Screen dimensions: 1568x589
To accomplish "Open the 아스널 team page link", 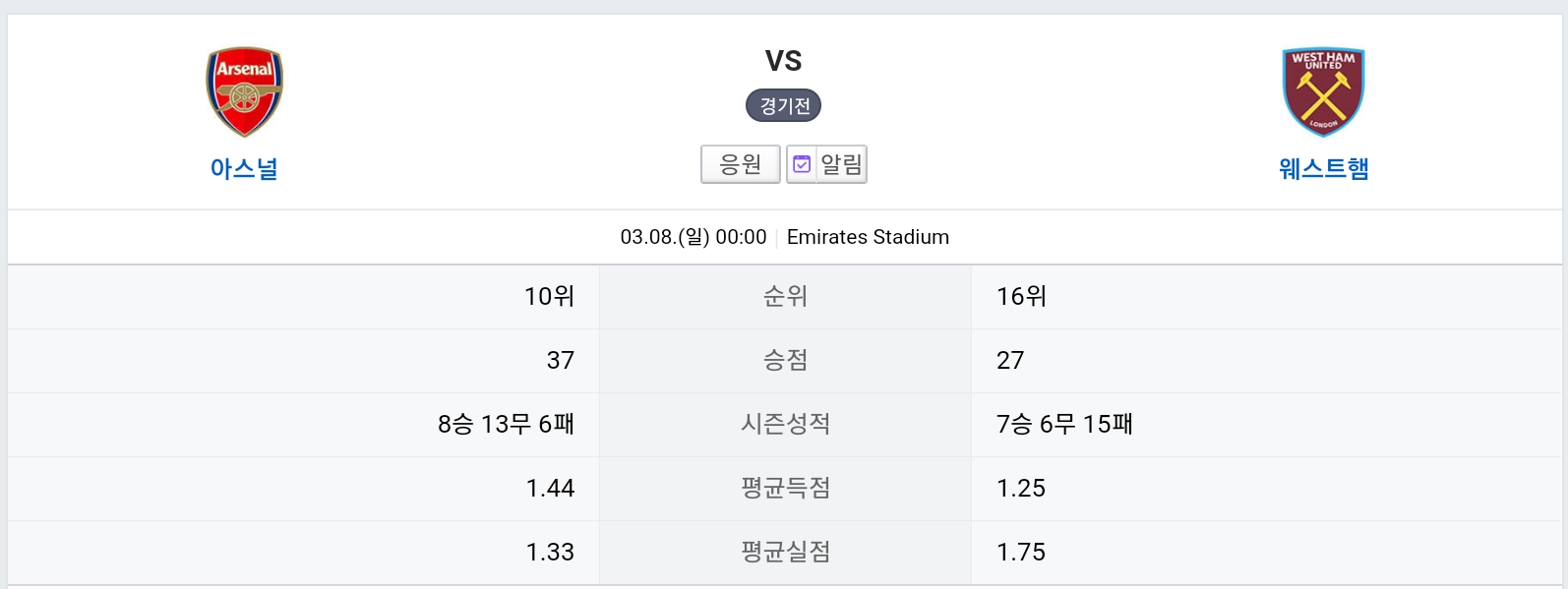I will pos(244,169).
